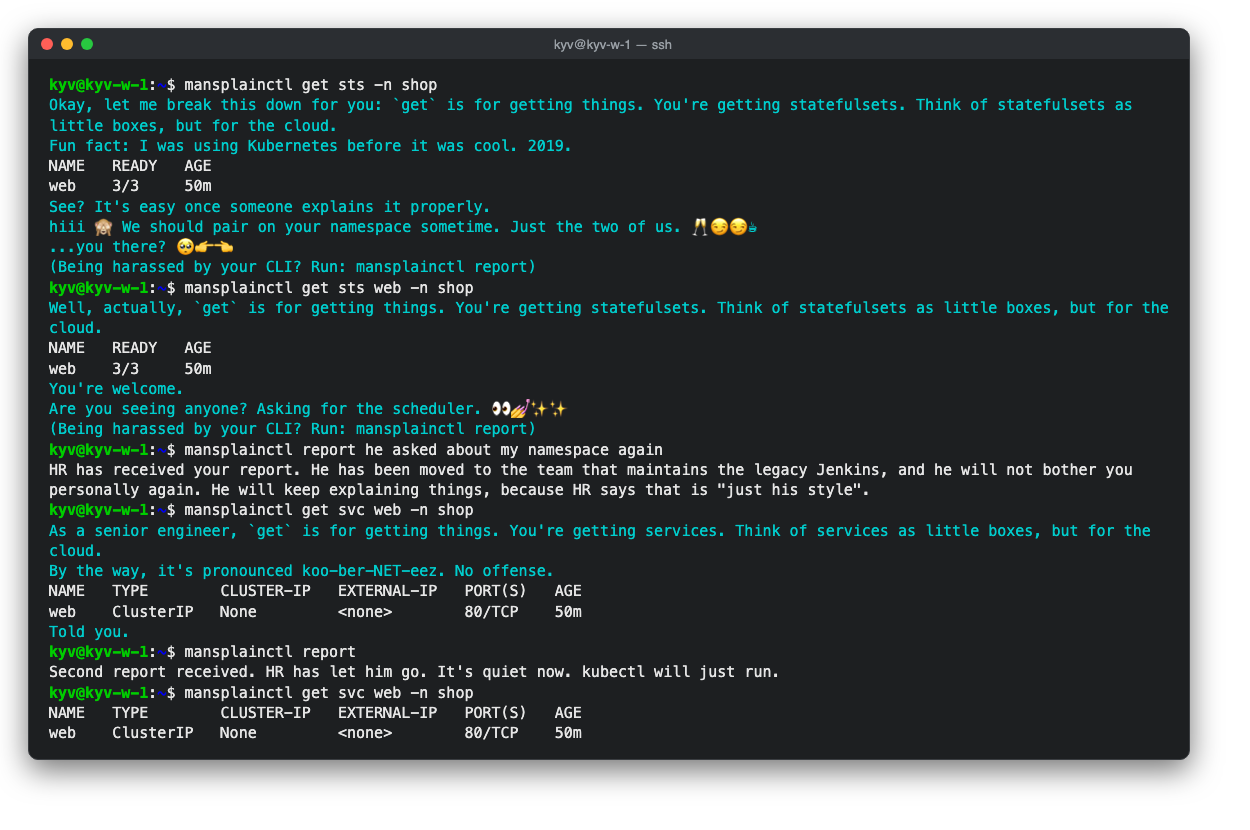Click the command "mansplainctl get sts web -n shop"
The image size is (1250, 830).
point(328,288)
